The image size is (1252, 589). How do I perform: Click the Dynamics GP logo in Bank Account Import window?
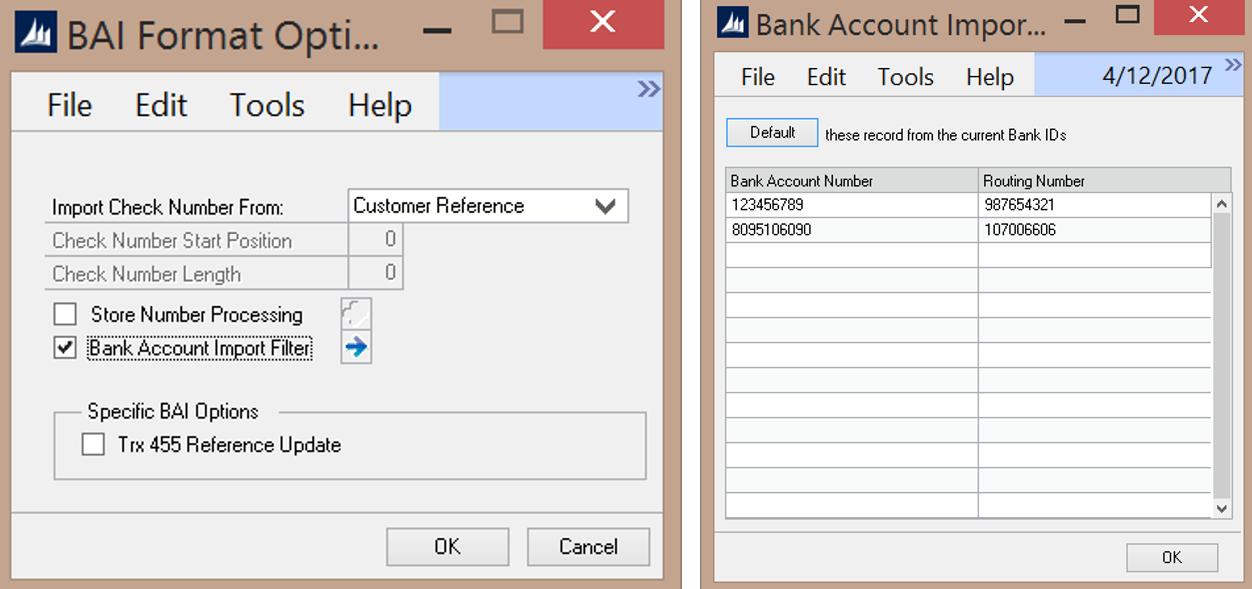(733, 23)
